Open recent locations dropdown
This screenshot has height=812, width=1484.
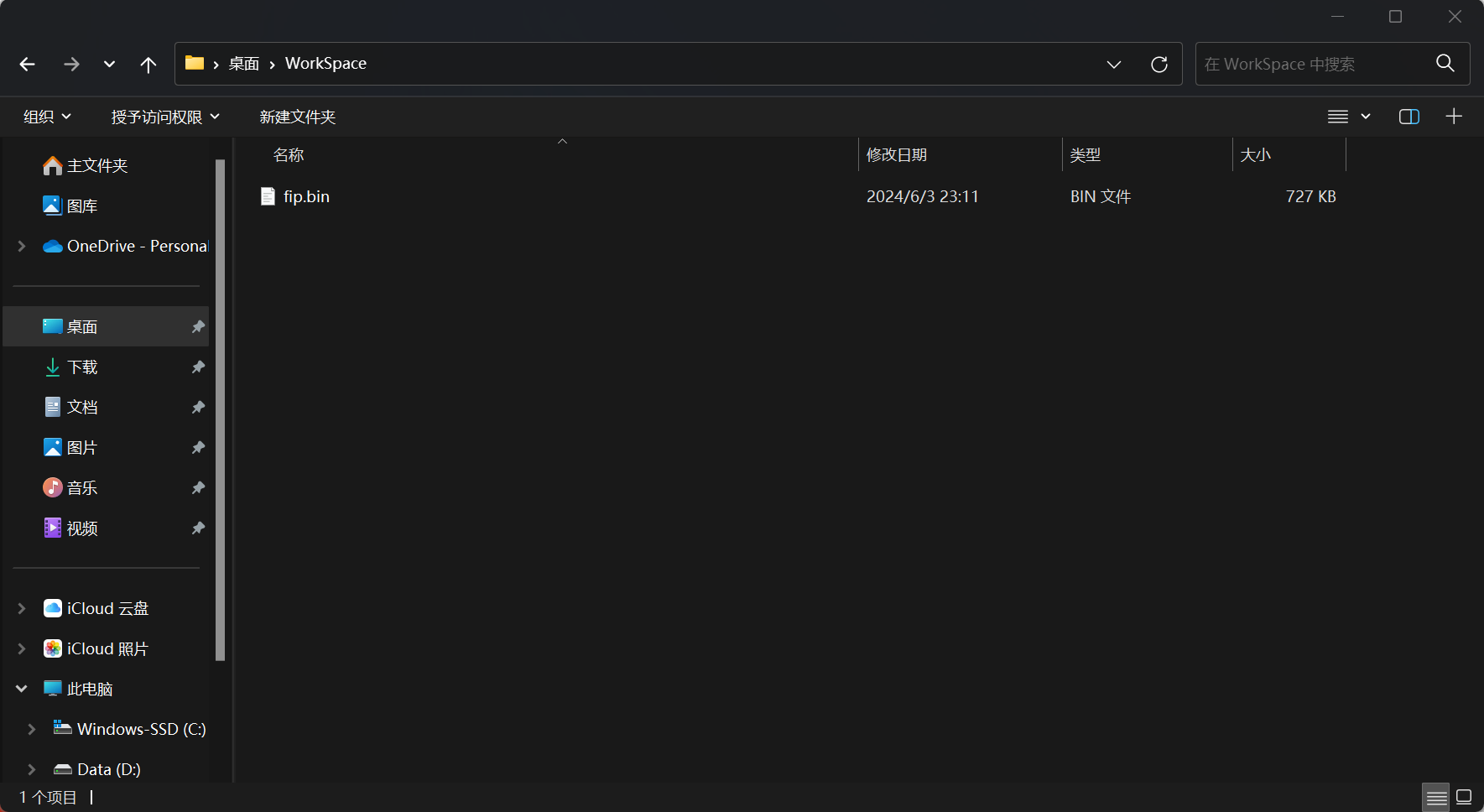tap(109, 65)
